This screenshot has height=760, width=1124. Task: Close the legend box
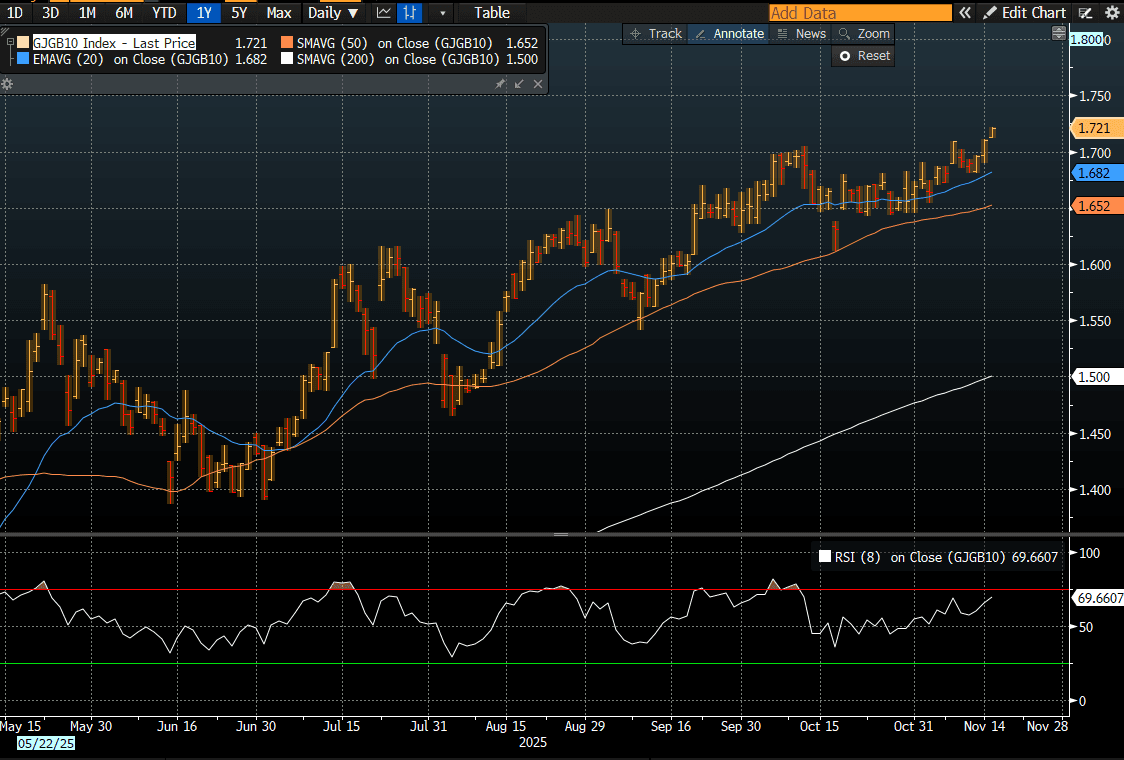pos(538,84)
